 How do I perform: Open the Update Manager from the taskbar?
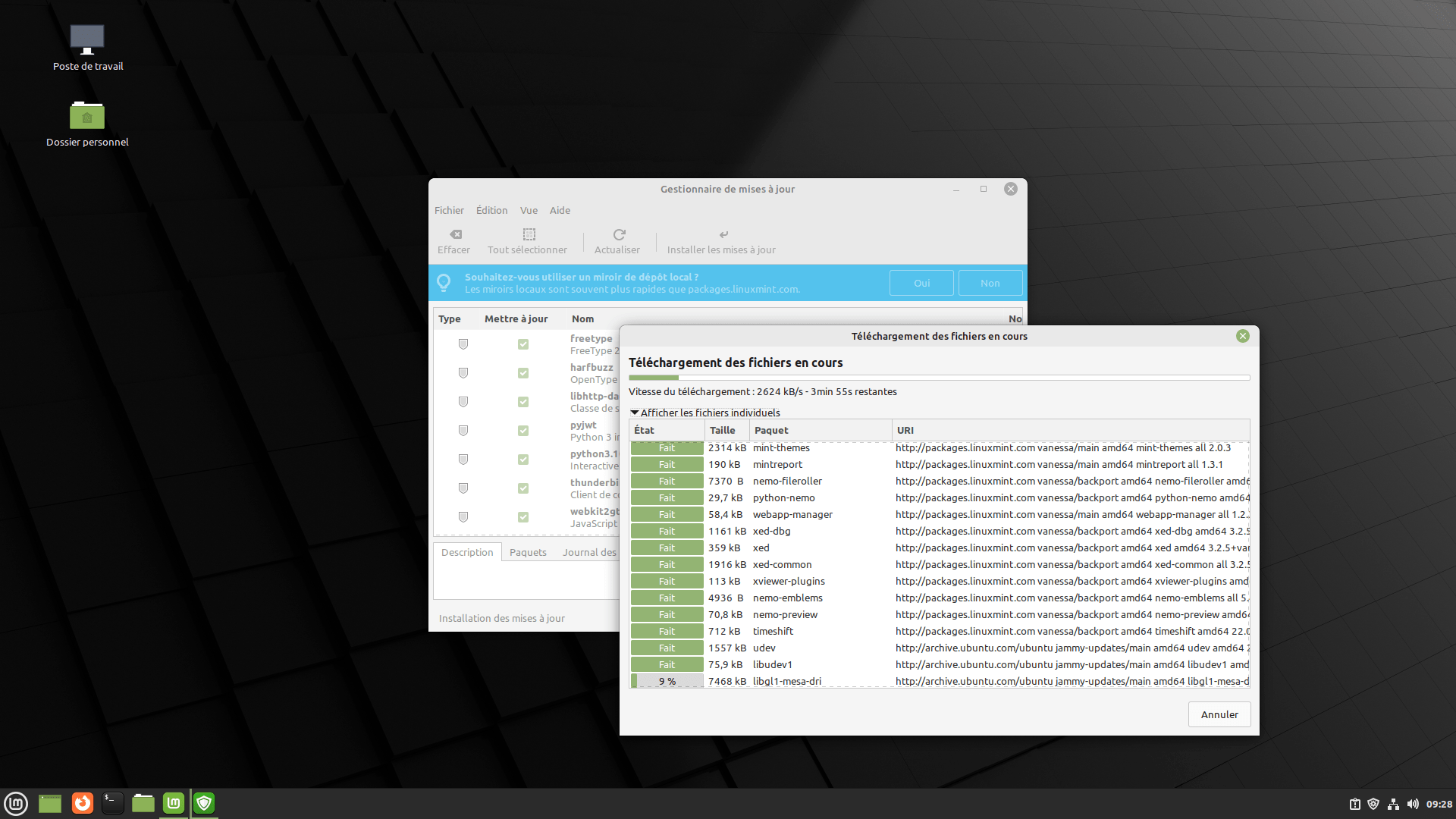[x=203, y=803]
